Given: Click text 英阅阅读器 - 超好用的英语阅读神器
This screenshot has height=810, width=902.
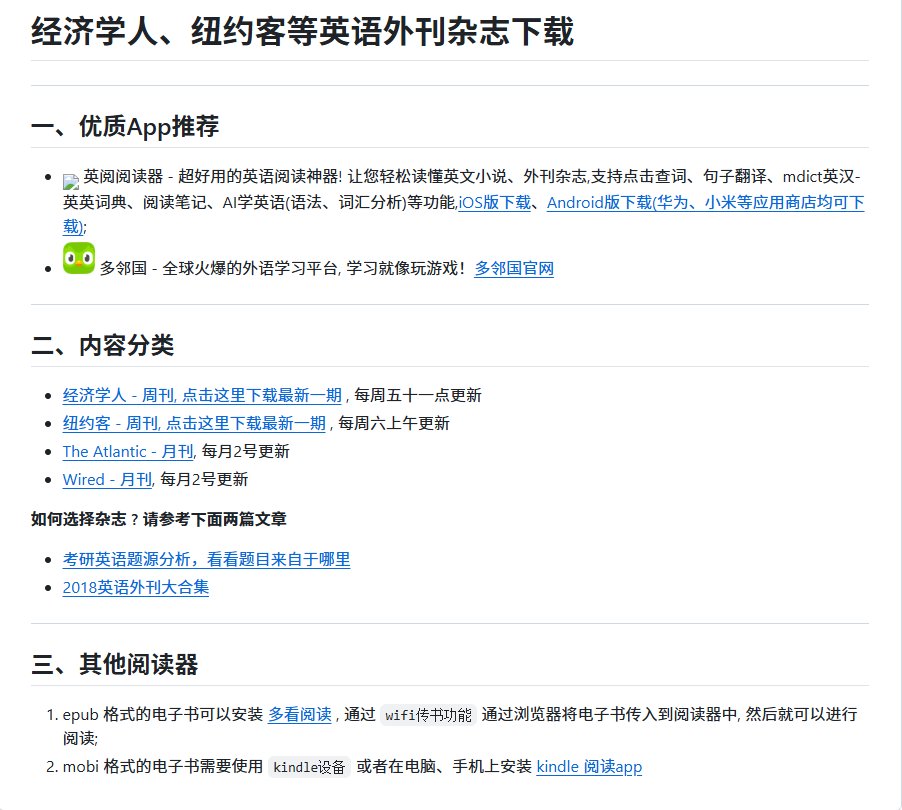Looking at the screenshot, I should pyautogui.click(x=212, y=177).
